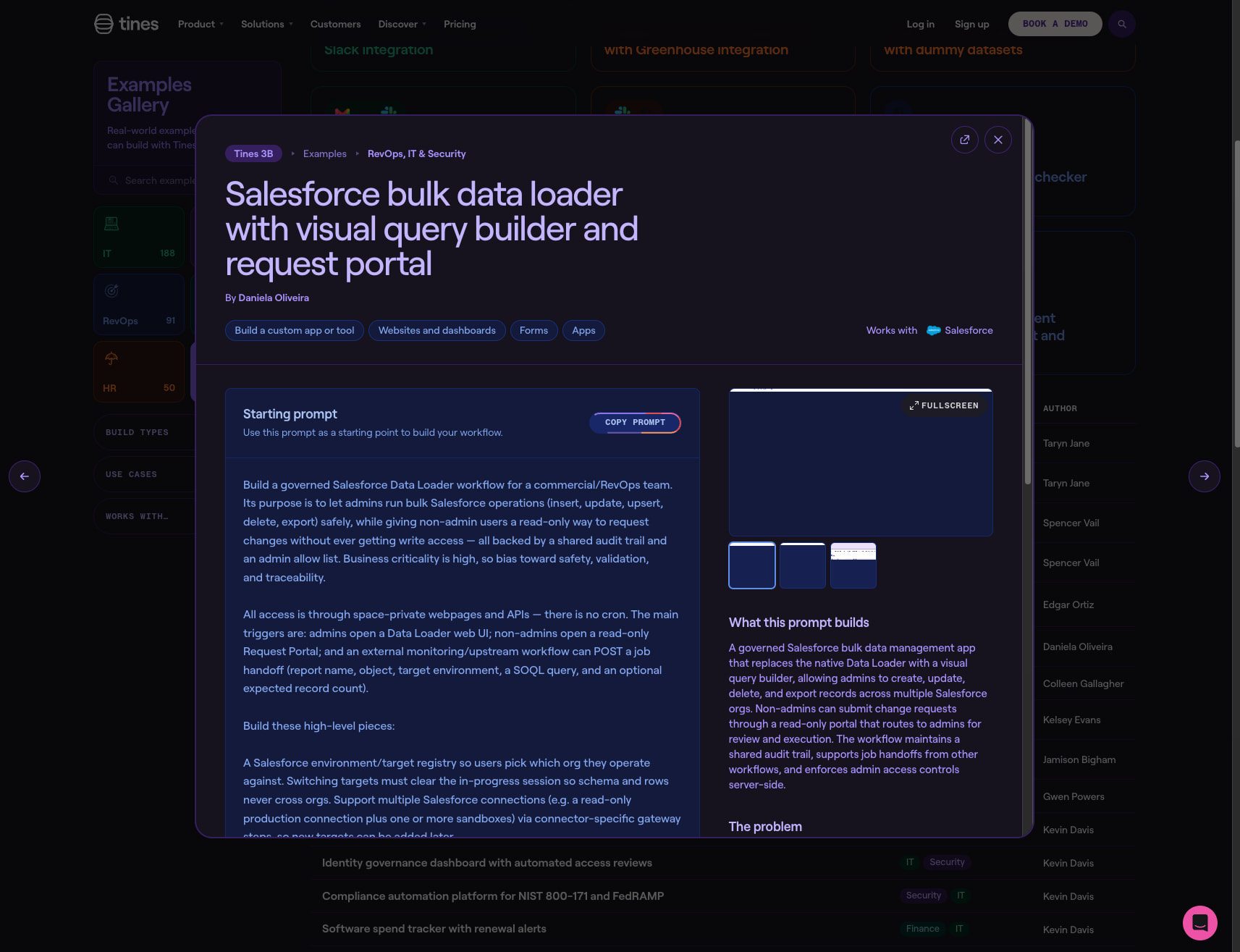Open RevOps, IT & Security breadcrumb
Viewport: 1240px width, 952px height.
pyautogui.click(x=416, y=153)
